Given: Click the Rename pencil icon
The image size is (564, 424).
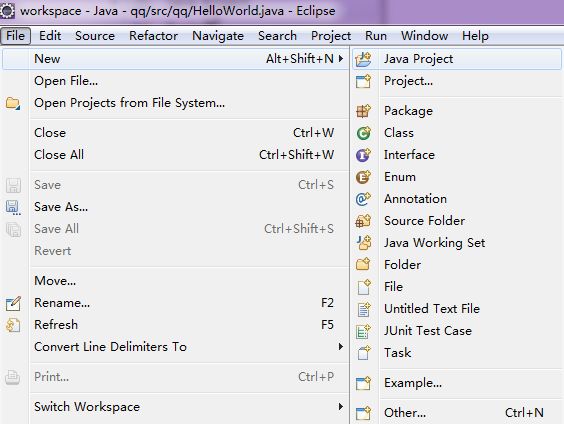Looking at the screenshot, I should click(x=13, y=304).
